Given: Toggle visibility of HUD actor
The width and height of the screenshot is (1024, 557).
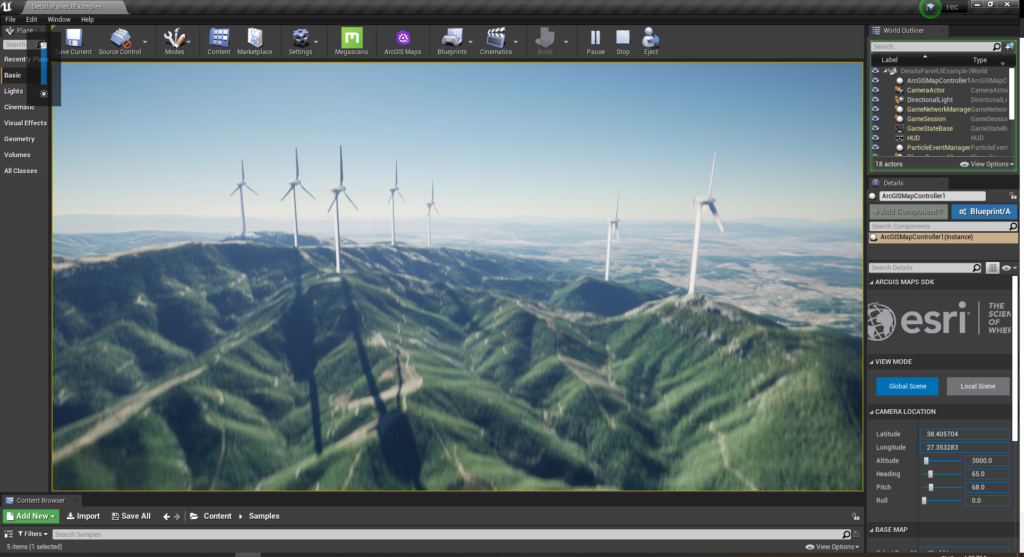Looking at the screenshot, I should tap(875, 138).
